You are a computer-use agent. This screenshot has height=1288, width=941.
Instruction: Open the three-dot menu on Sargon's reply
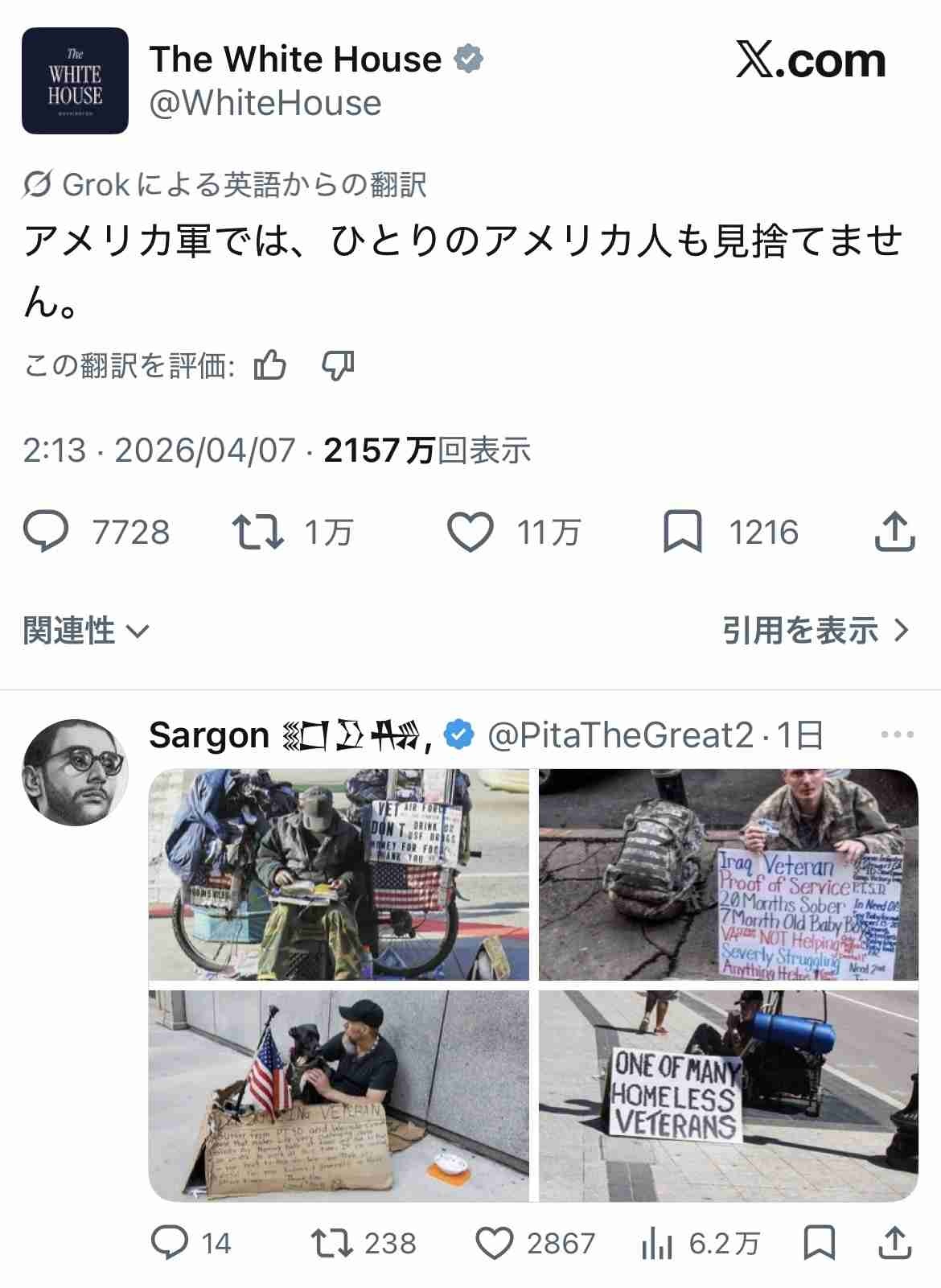click(x=898, y=735)
